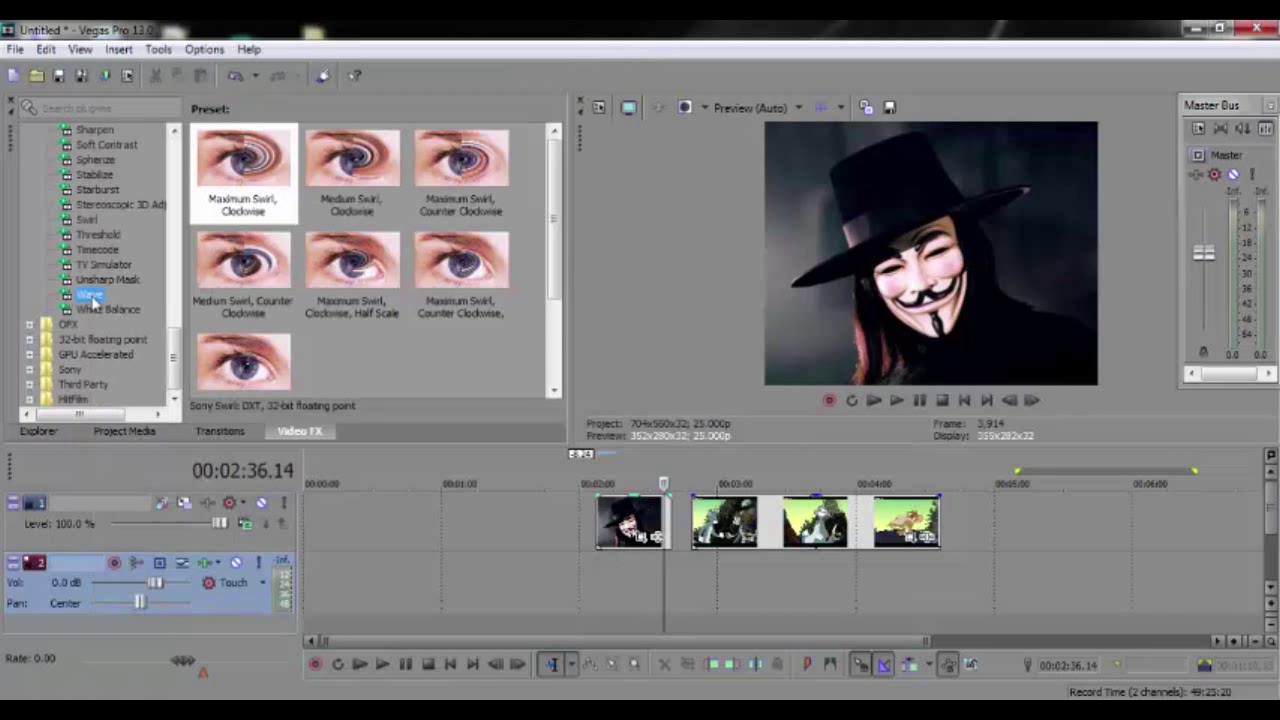The height and width of the screenshot is (720, 1280).
Task: Click play in the preview window transport
Action: pos(896,400)
